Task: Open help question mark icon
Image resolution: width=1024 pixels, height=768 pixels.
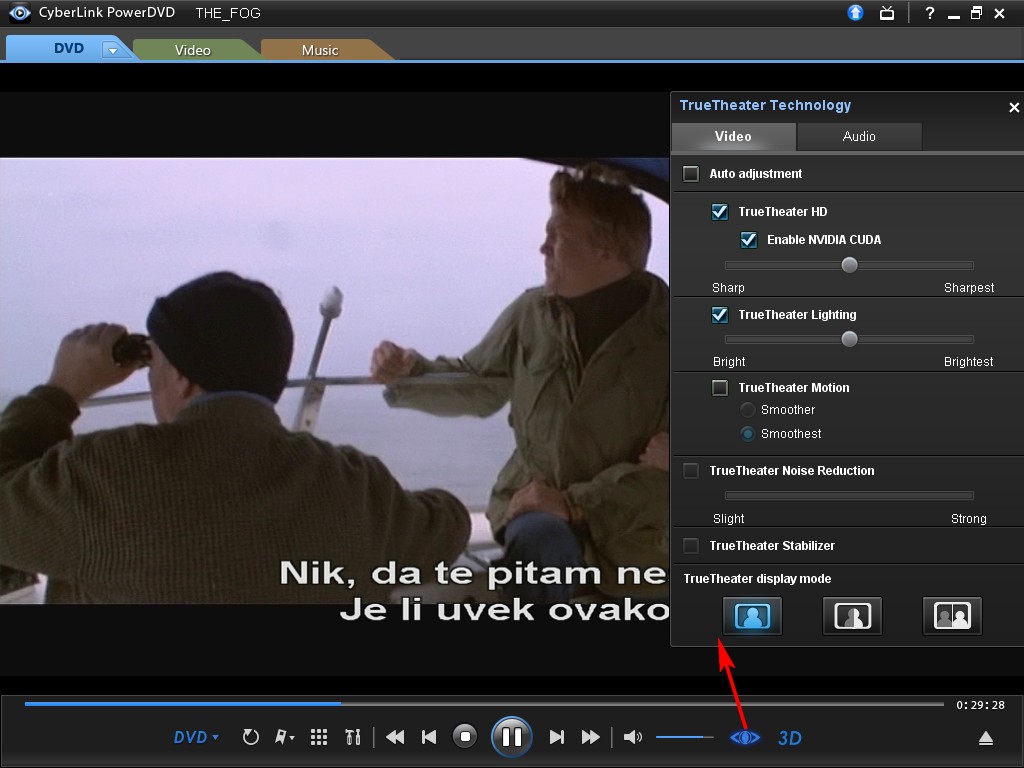Action: click(x=929, y=13)
